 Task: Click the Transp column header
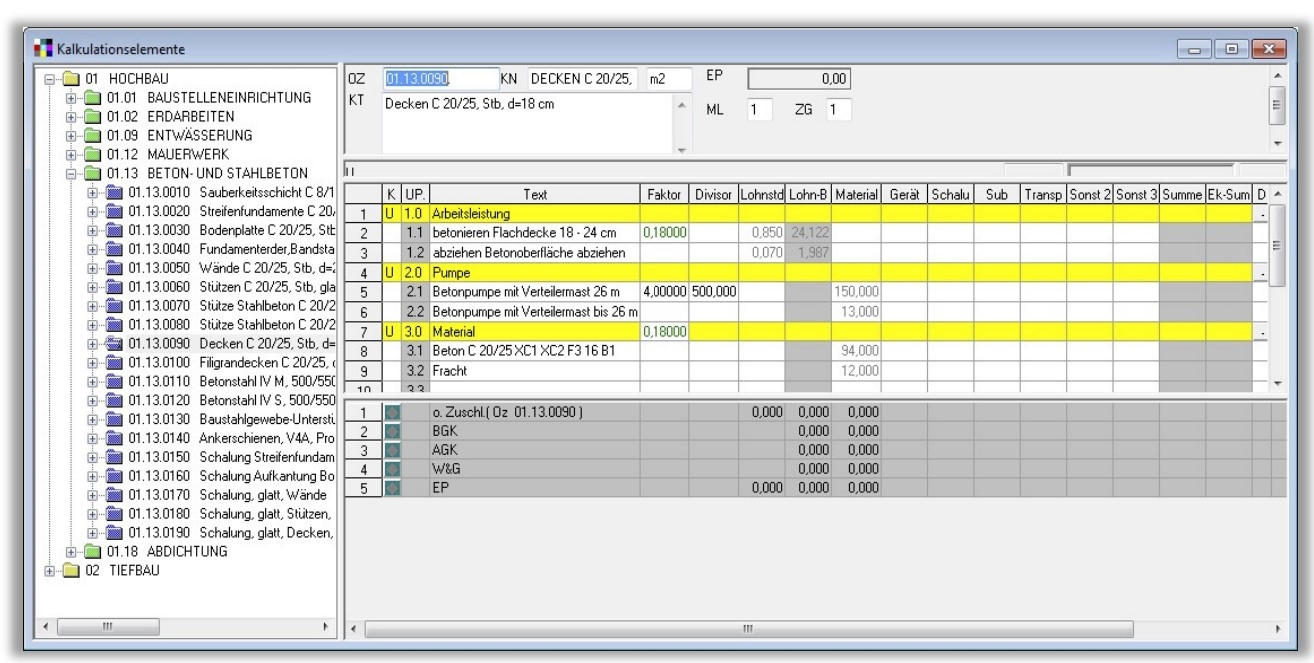point(1043,194)
